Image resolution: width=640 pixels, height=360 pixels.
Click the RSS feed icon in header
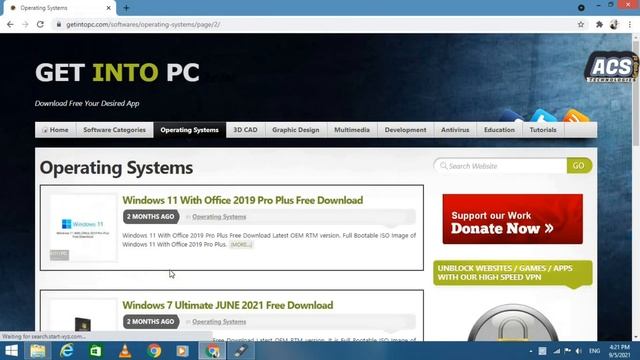576,116
